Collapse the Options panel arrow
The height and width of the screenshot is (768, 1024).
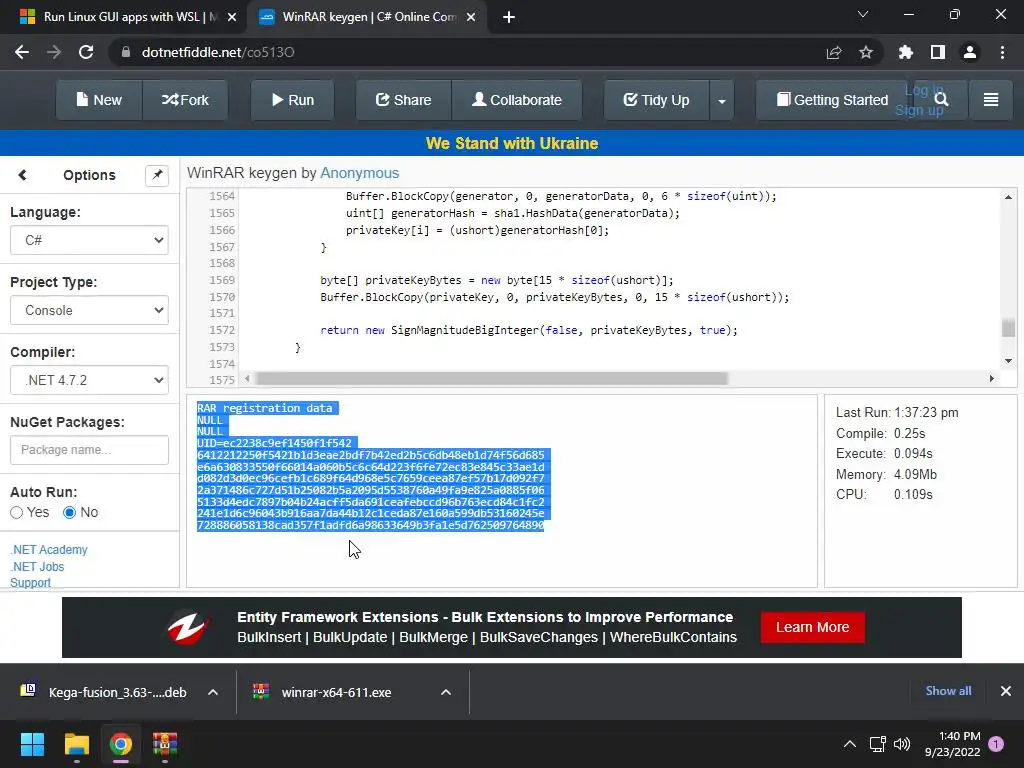[x=23, y=175]
